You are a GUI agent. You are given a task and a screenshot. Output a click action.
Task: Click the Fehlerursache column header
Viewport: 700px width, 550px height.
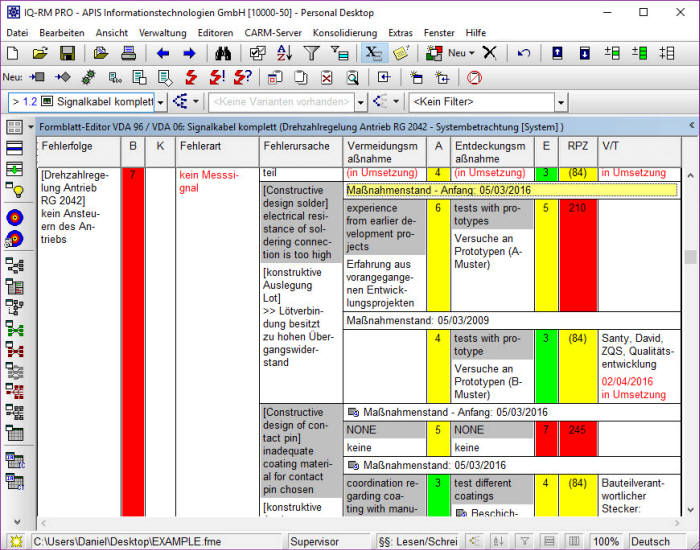[301, 152]
